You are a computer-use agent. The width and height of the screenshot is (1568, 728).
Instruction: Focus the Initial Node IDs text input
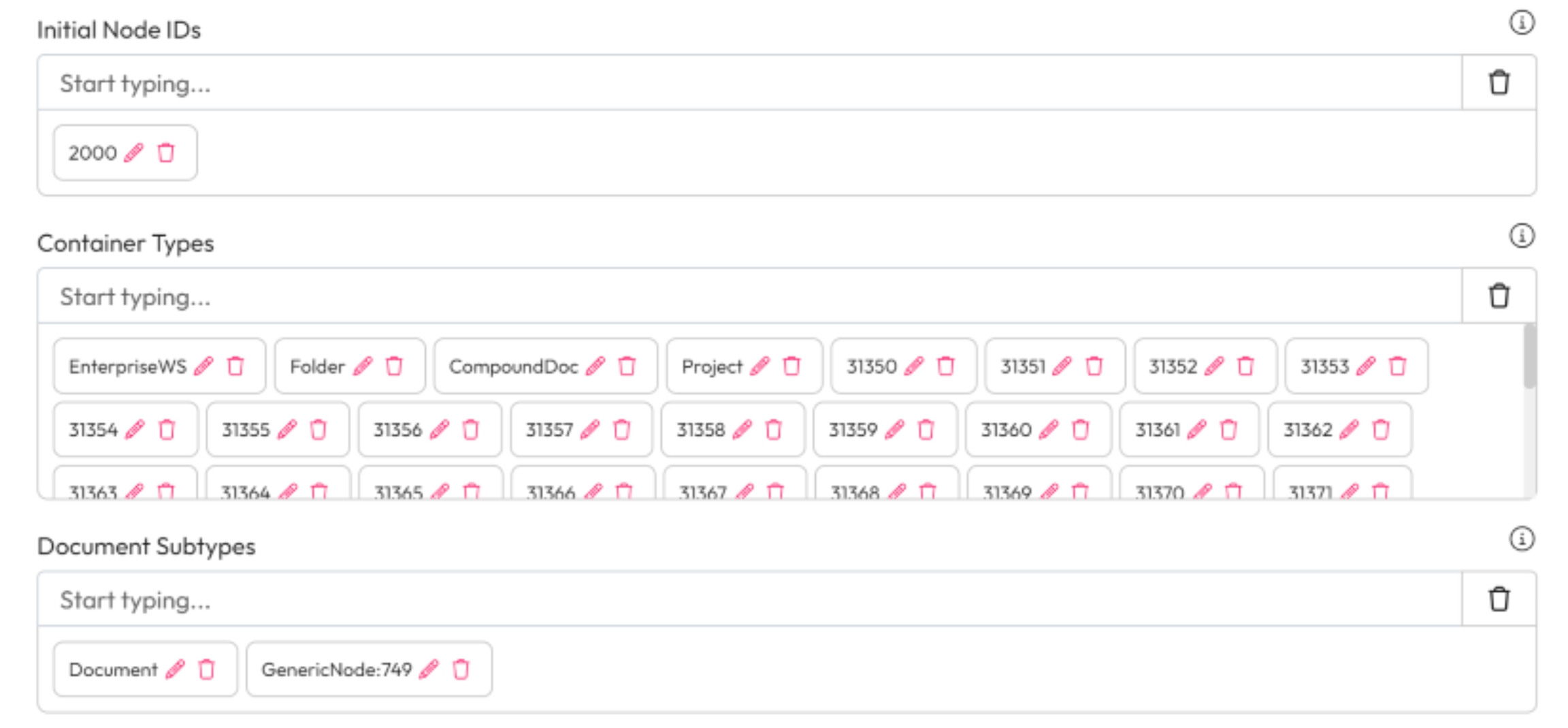point(749,83)
